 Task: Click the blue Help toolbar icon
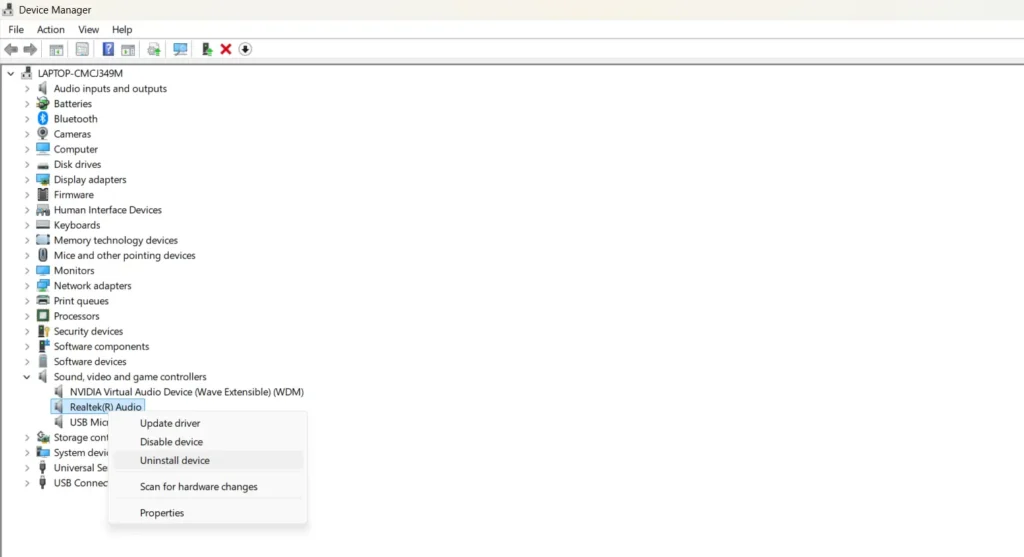pyautogui.click(x=108, y=49)
